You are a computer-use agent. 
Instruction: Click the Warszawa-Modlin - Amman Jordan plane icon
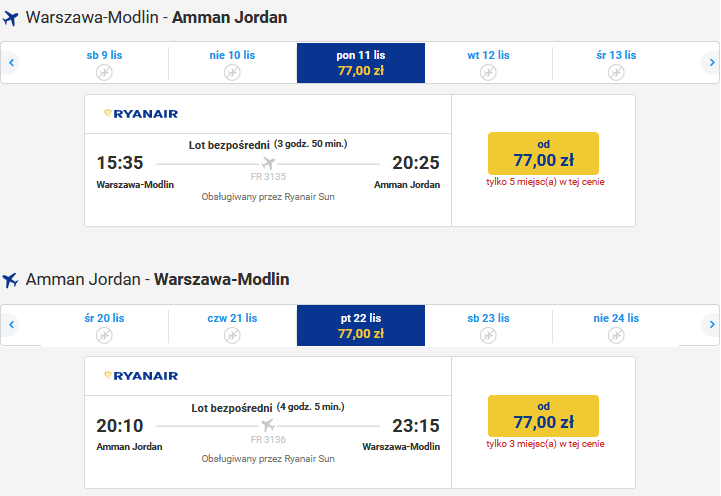pyautogui.click(x=10, y=18)
